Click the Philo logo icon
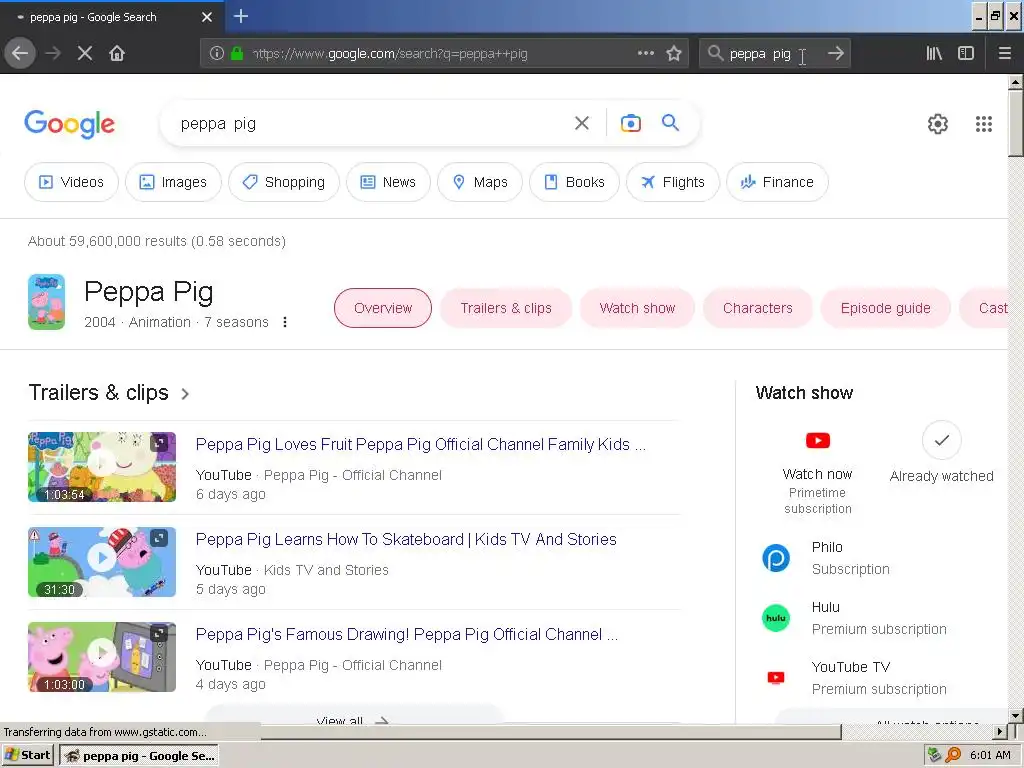The width and height of the screenshot is (1024, 768). click(776, 558)
